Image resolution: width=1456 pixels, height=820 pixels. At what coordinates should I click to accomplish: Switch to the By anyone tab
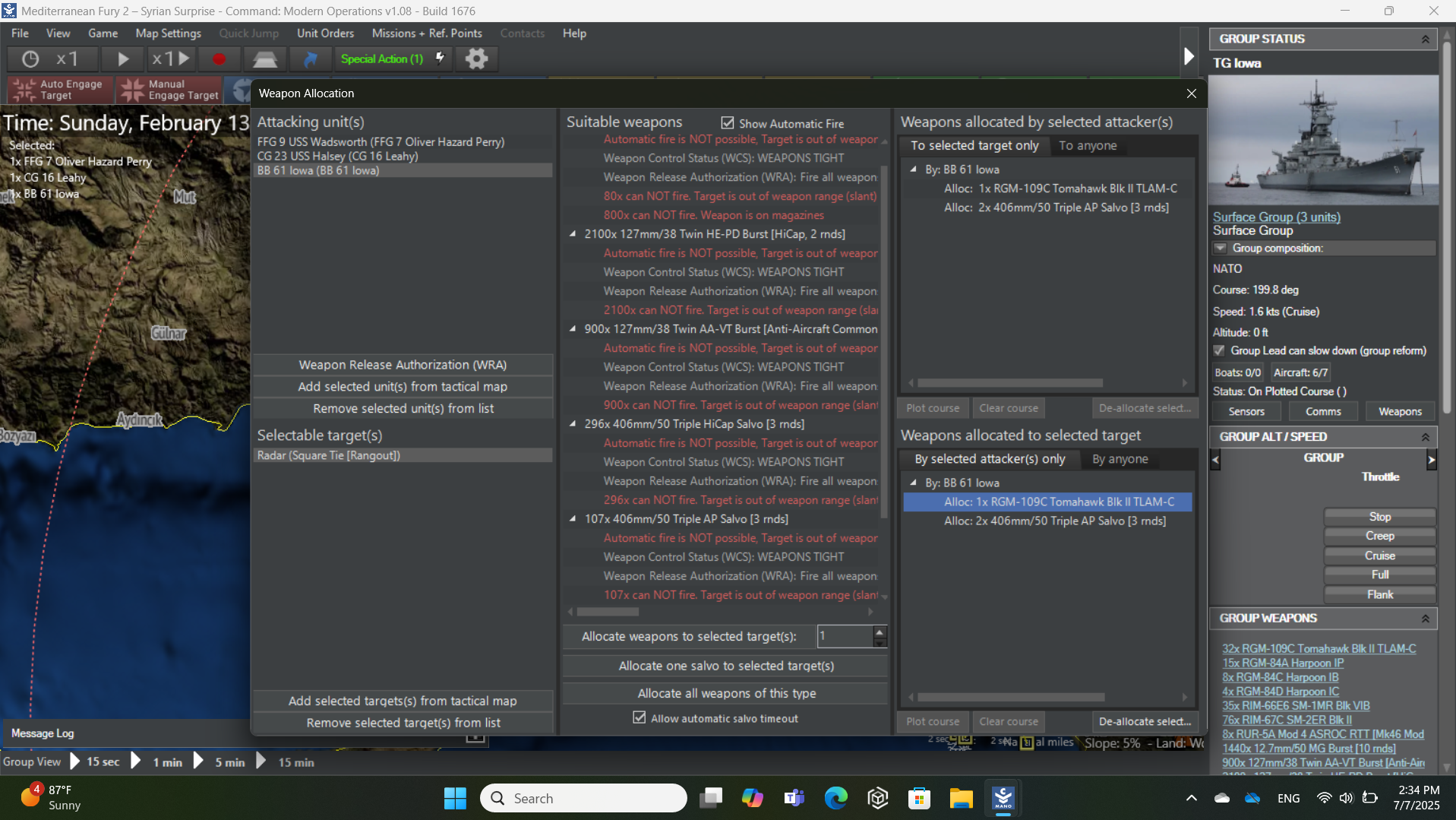pos(1120,459)
